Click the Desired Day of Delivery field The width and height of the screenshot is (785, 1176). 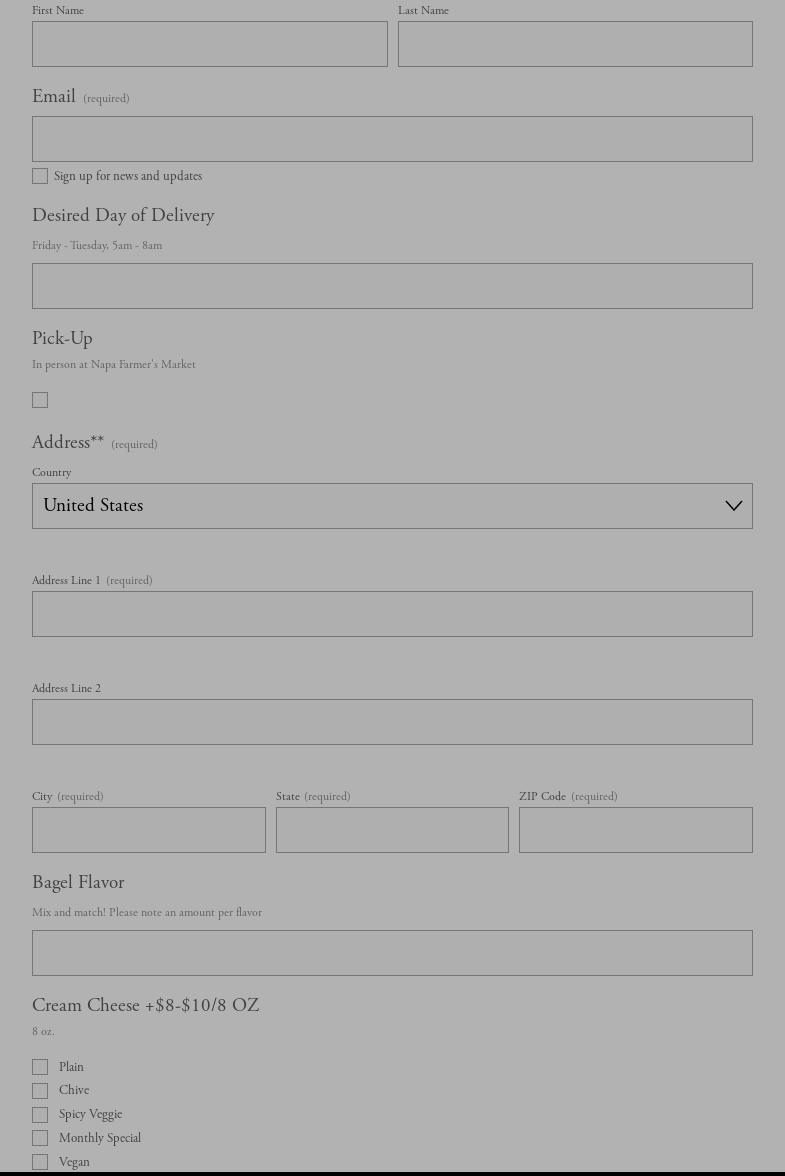pyautogui.click(x=392, y=286)
